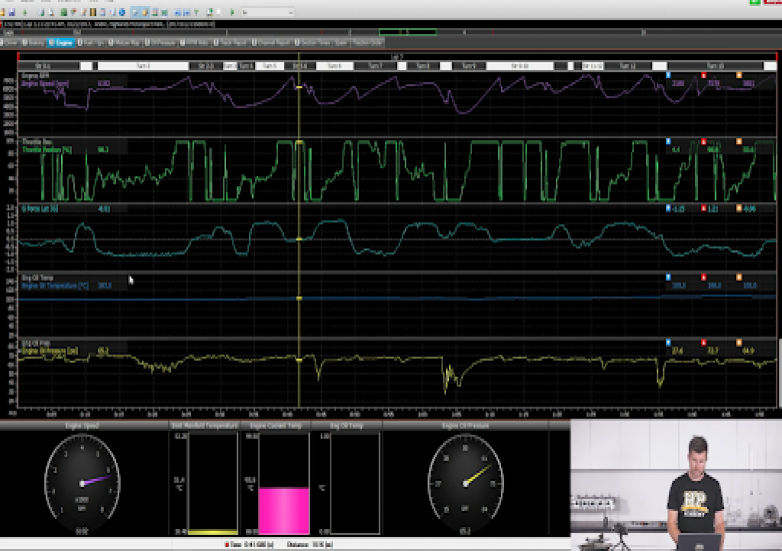Image resolution: width=782 pixels, height=551 pixels.
Task: Click the Eng Oil Temp bar gauge header
Action: coord(347,426)
